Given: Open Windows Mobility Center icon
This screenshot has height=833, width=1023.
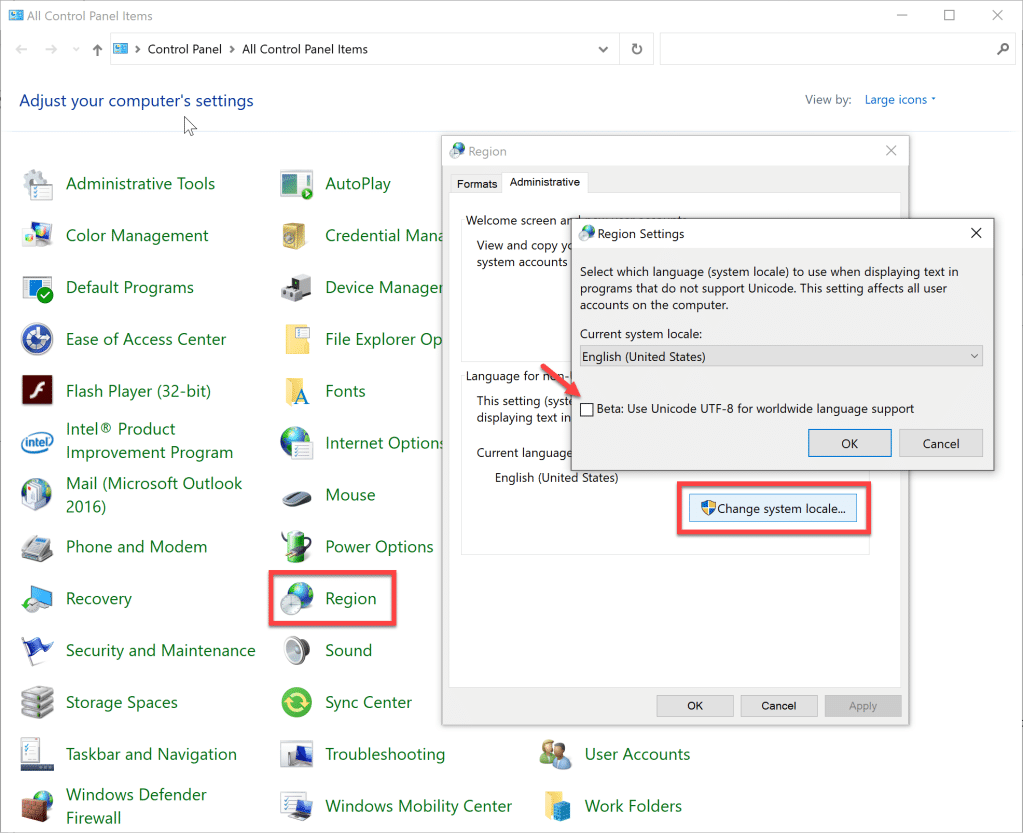Looking at the screenshot, I should click(297, 806).
